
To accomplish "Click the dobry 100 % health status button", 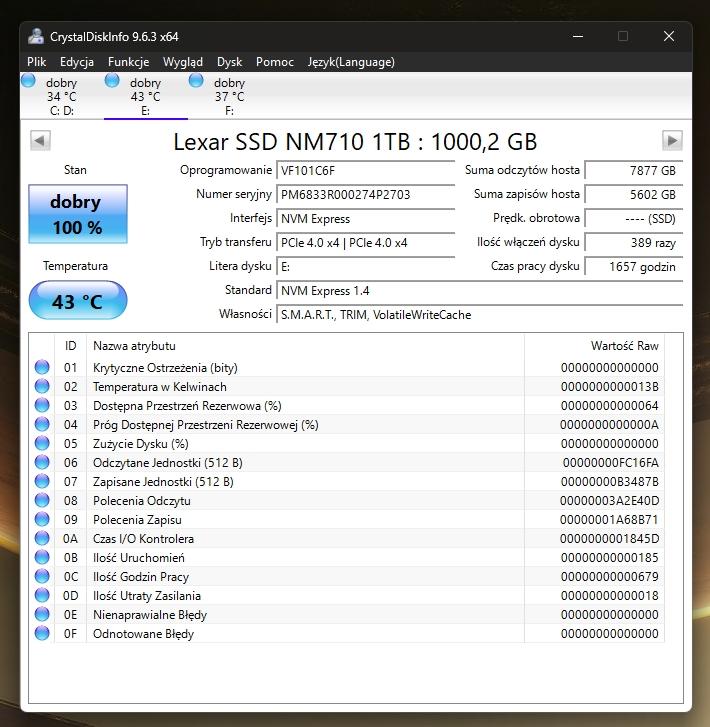I will [x=77, y=214].
